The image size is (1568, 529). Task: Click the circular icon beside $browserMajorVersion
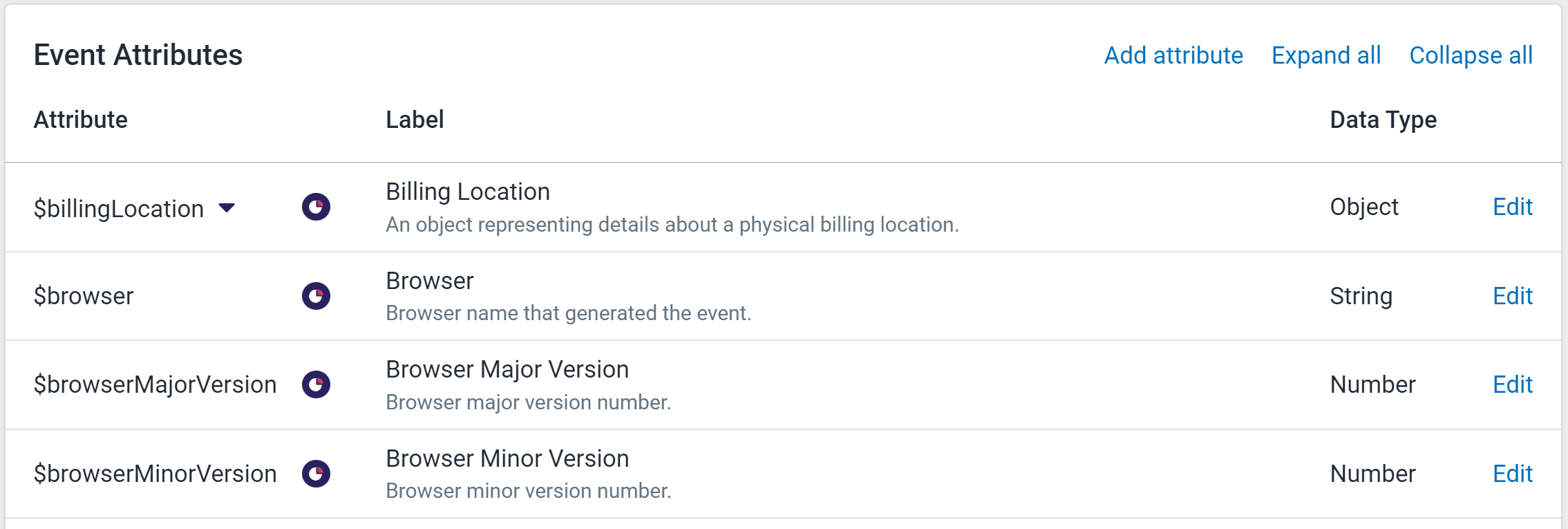click(316, 384)
